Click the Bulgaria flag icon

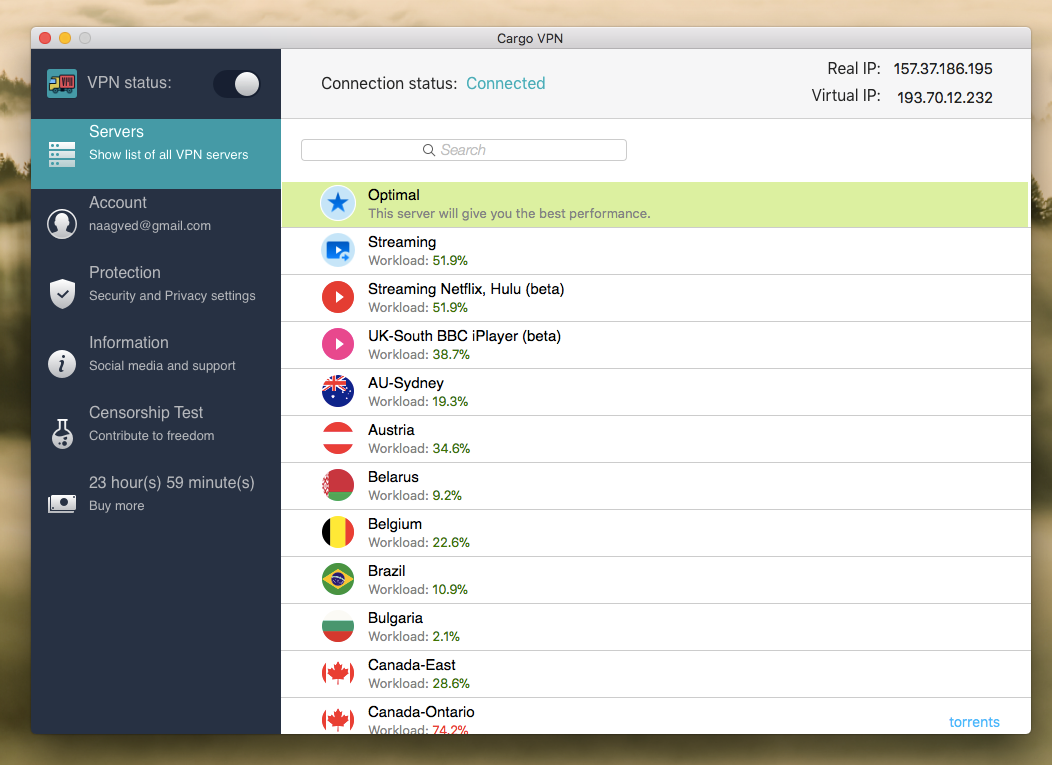338,626
